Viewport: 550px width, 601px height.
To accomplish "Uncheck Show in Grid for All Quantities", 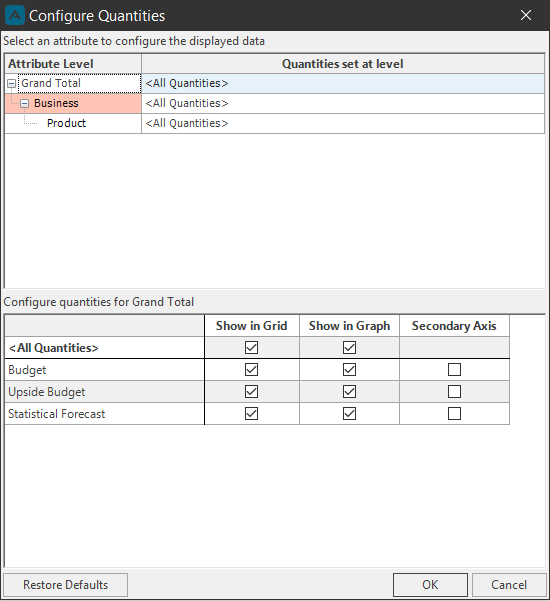I will pyautogui.click(x=251, y=348).
